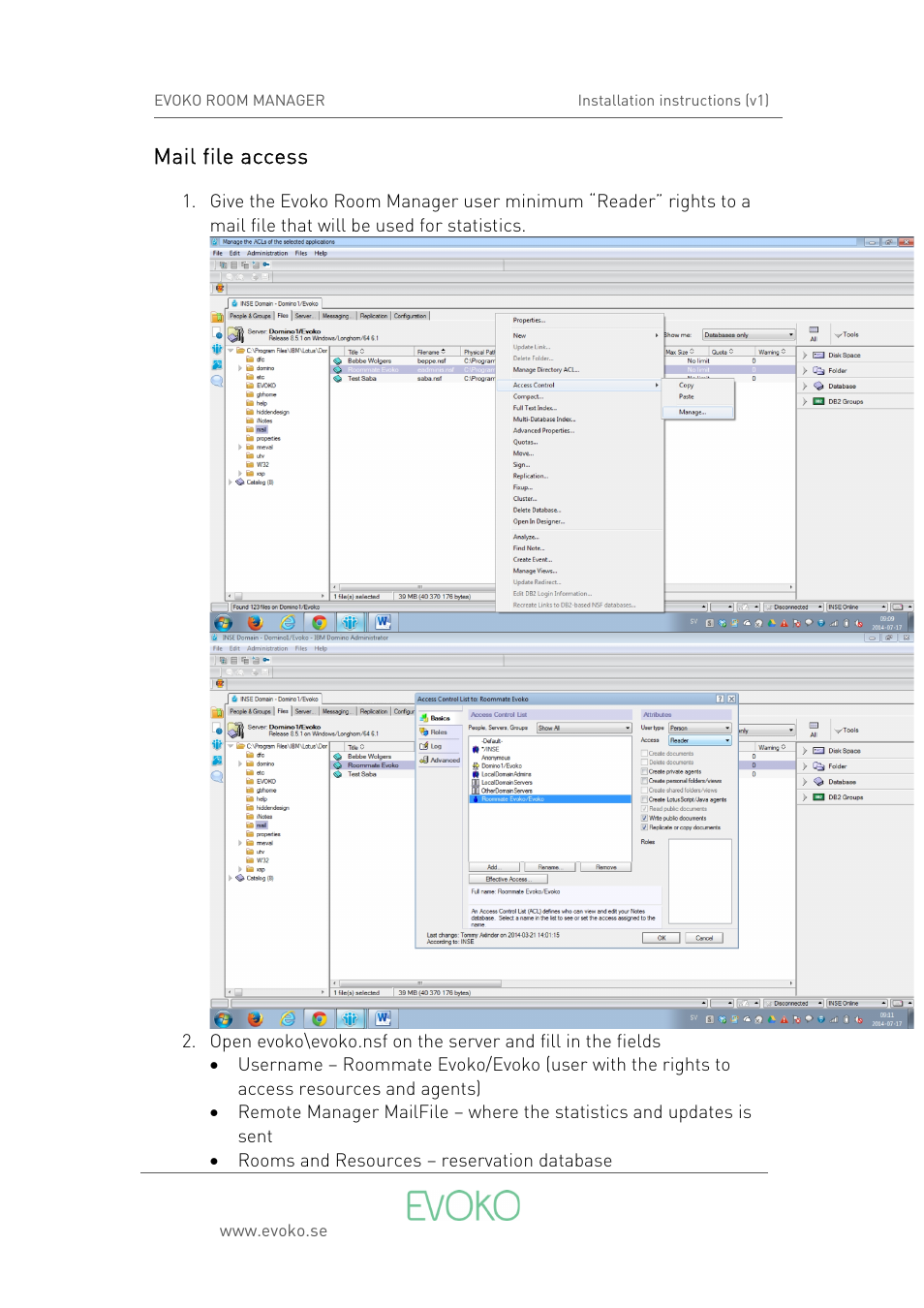Toggle the Delete documents checkbox
The image size is (924, 1308).
point(644,763)
